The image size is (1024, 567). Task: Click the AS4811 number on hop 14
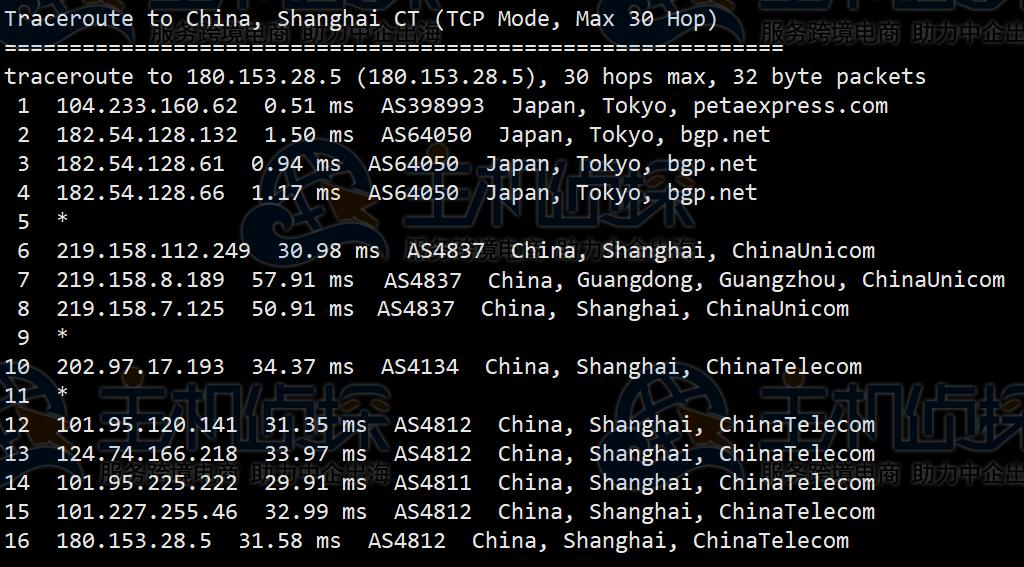click(432, 483)
